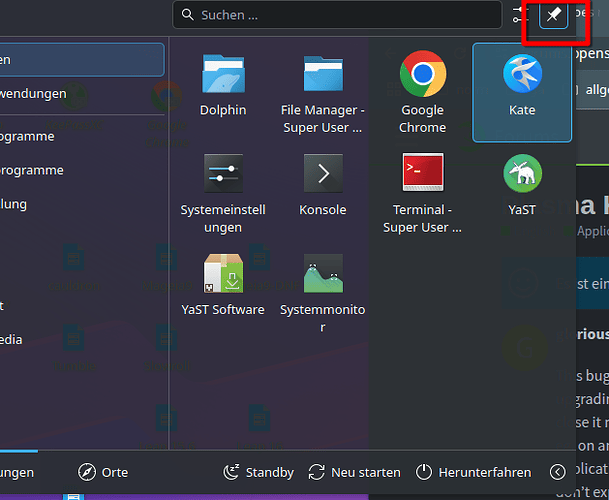This screenshot has height=500, width=609.
Task: Put the computer in Standby
Action: (258, 472)
